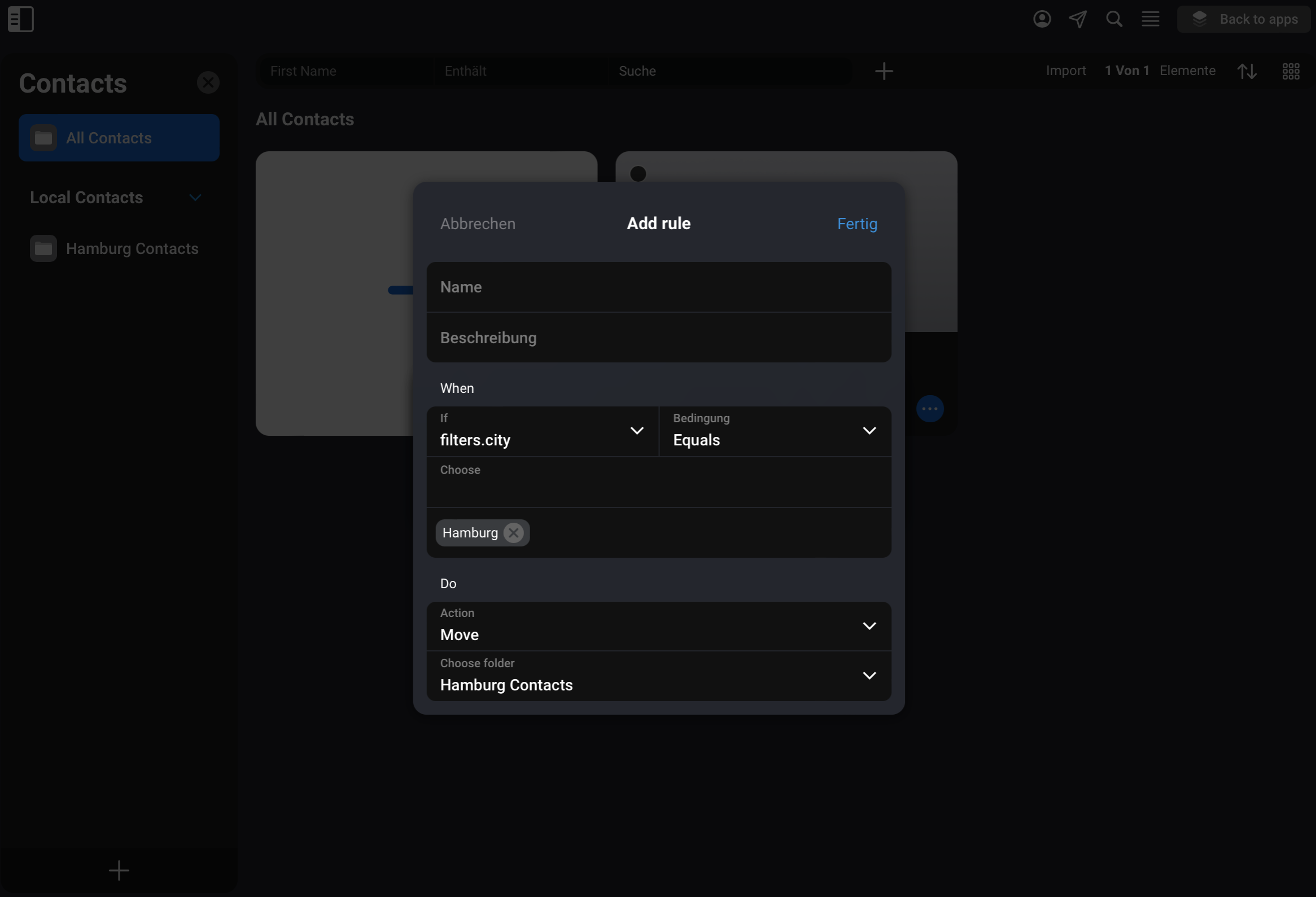Open the hamburger list menu icon

1150,19
